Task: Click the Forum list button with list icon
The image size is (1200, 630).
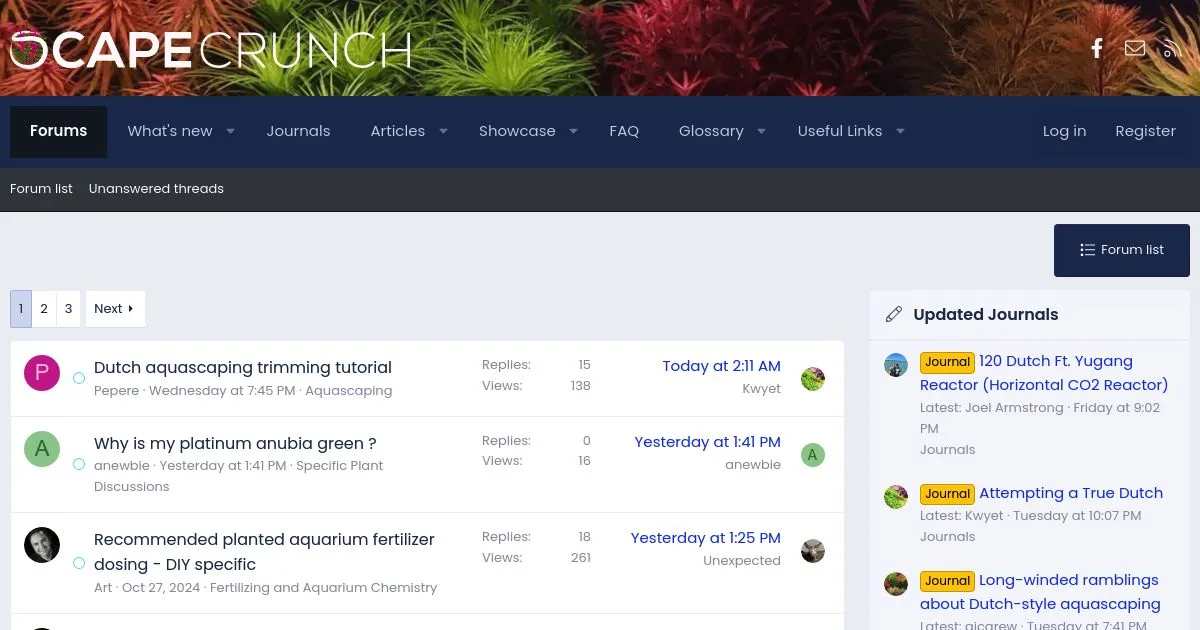Action: tap(1121, 250)
